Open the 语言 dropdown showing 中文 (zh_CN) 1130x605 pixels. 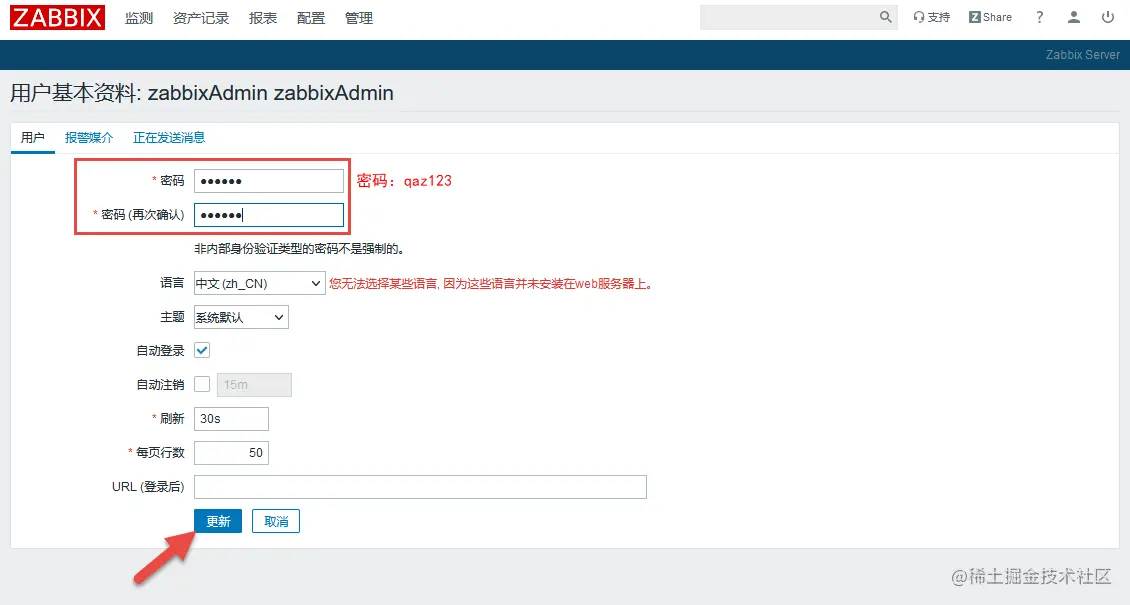(258, 283)
